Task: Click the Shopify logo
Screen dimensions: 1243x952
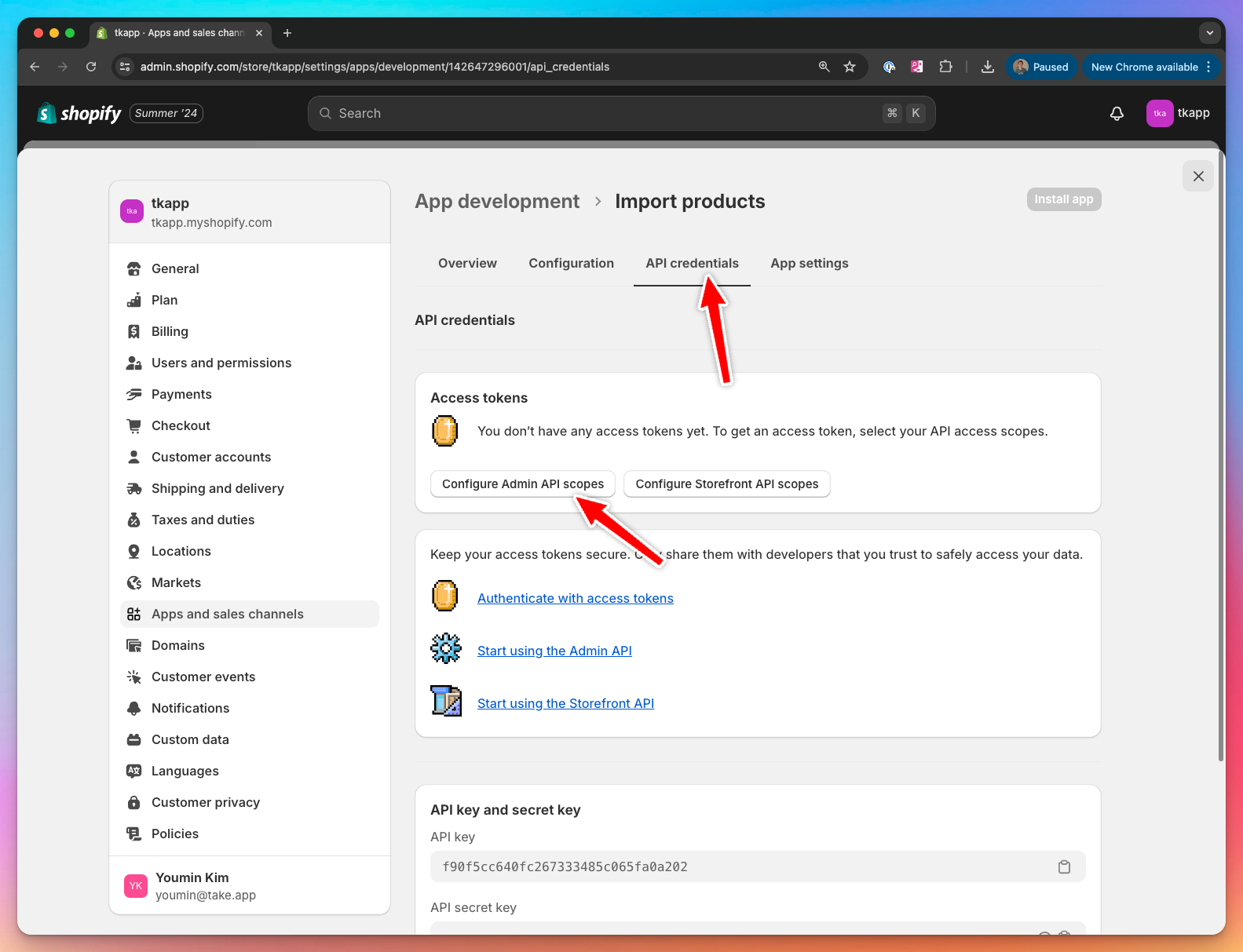Action: point(79,114)
